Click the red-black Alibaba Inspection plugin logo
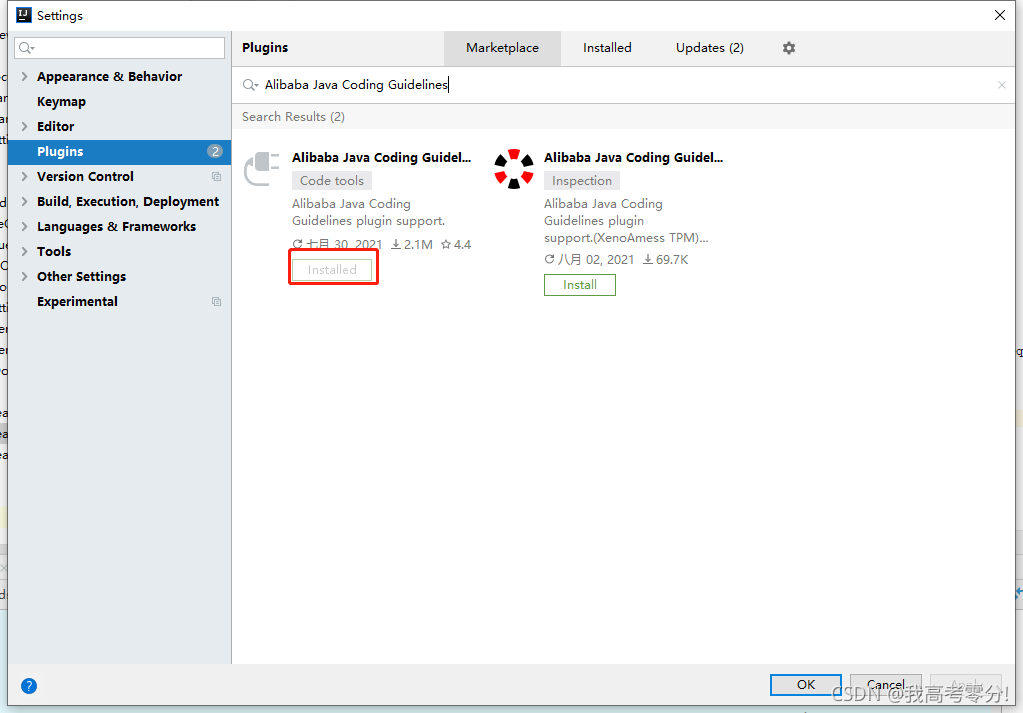 pos(513,169)
